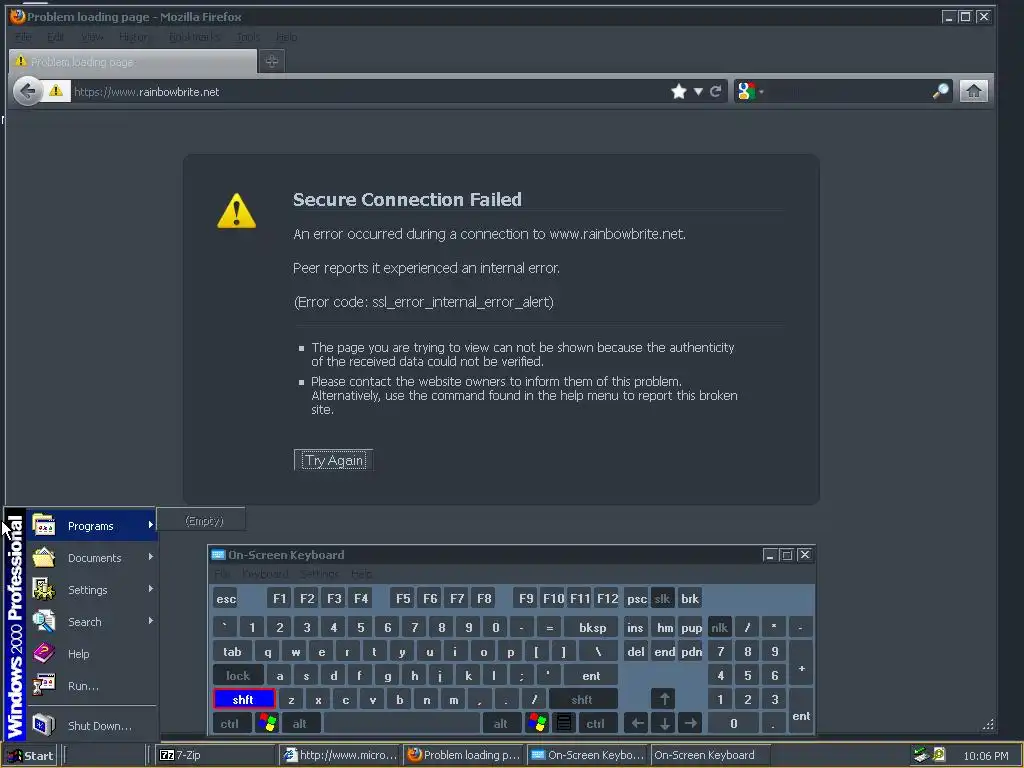This screenshot has height=768, width=1024.
Task: Click right Windows logo key on keyboard
Action: (537, 724)
